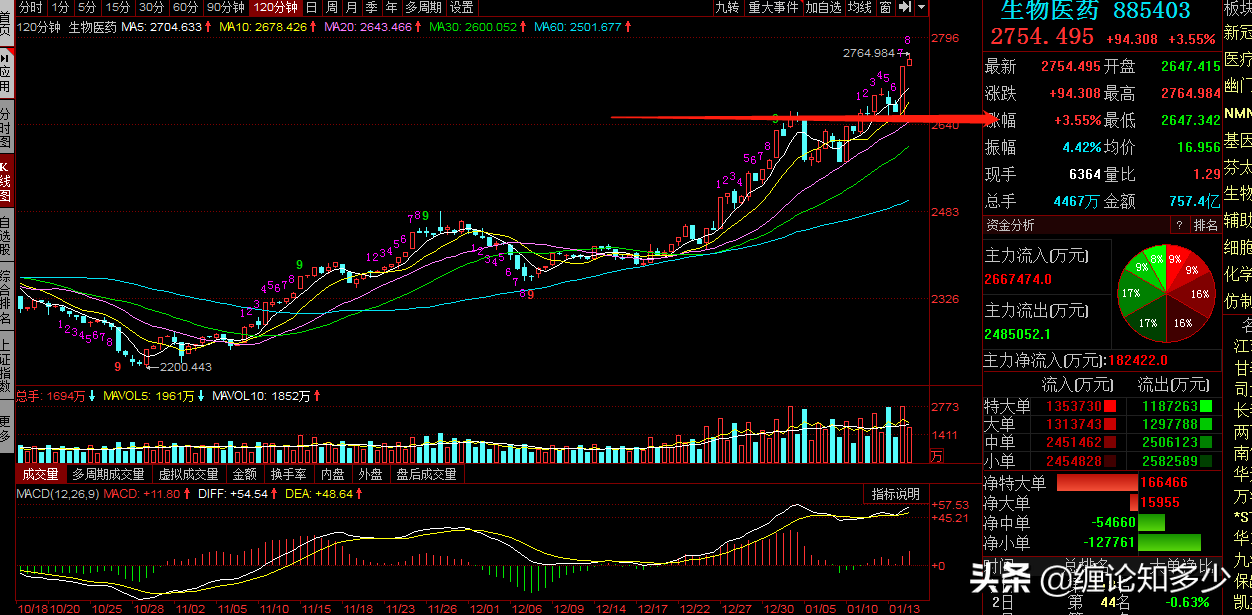Switch chart period to 分时
Image resolution: width=1252 pixels, height=615 pixels.
32,7
